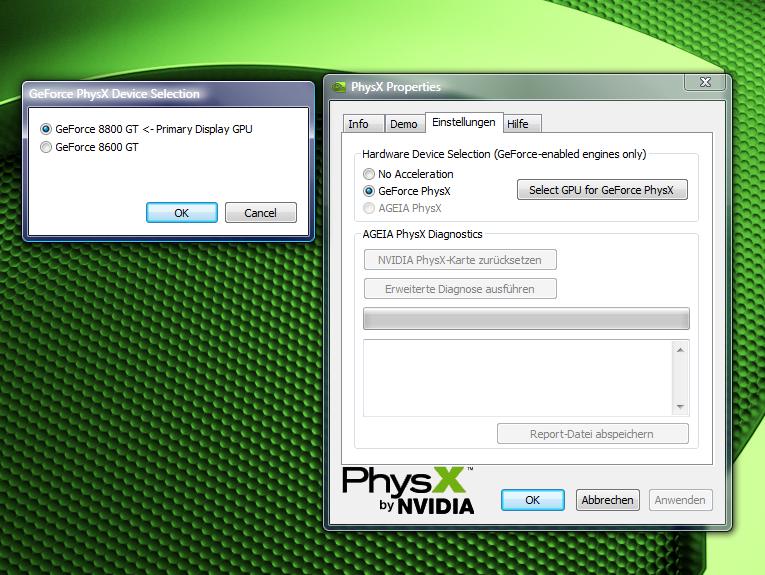This screenshot has height=575, width=765.
Task: Click the PhysX by NVIDIA logo
Action: [x=408, y=490]
